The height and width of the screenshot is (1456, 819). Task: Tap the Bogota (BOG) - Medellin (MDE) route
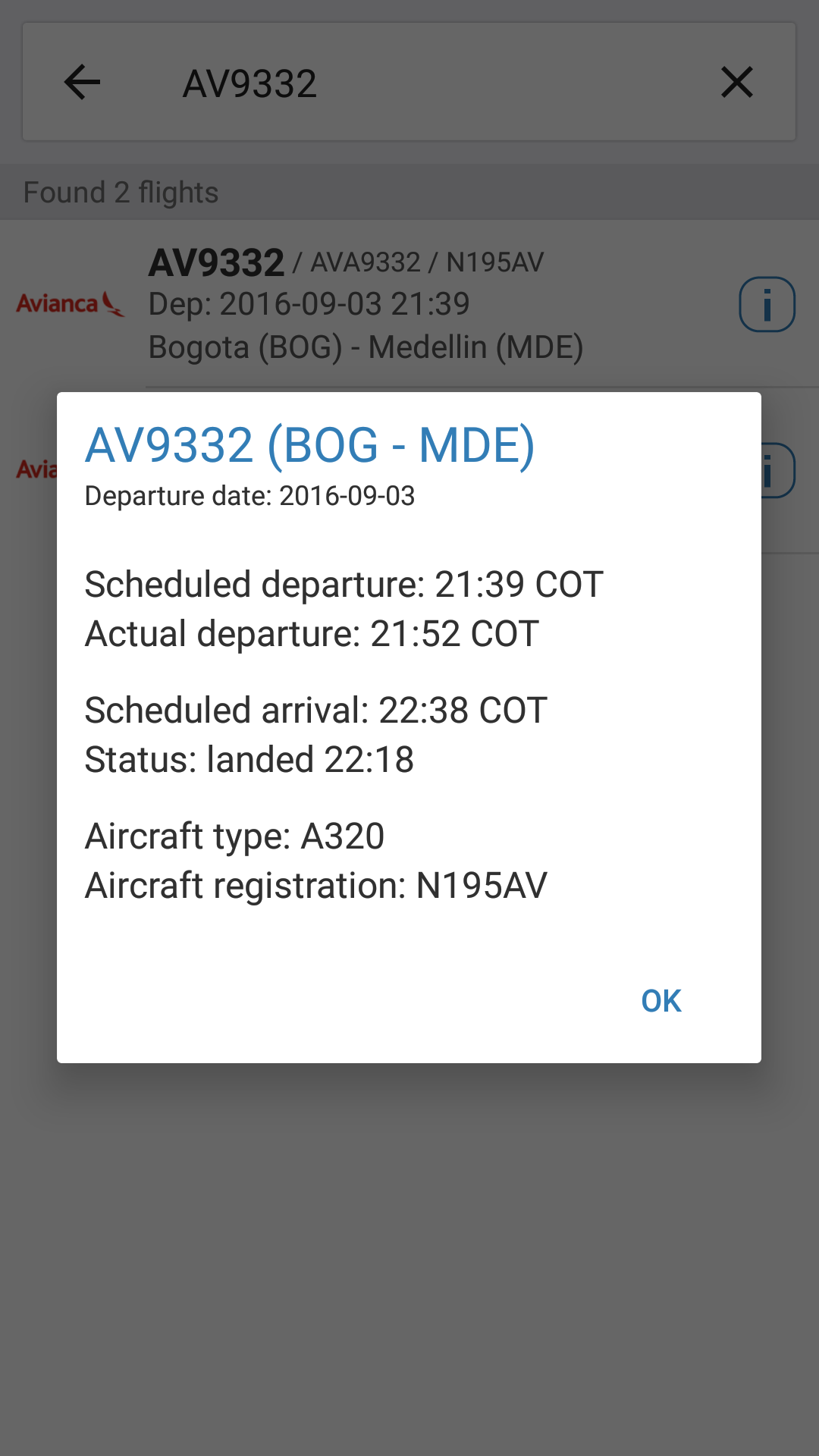click(x=366, y=347)
